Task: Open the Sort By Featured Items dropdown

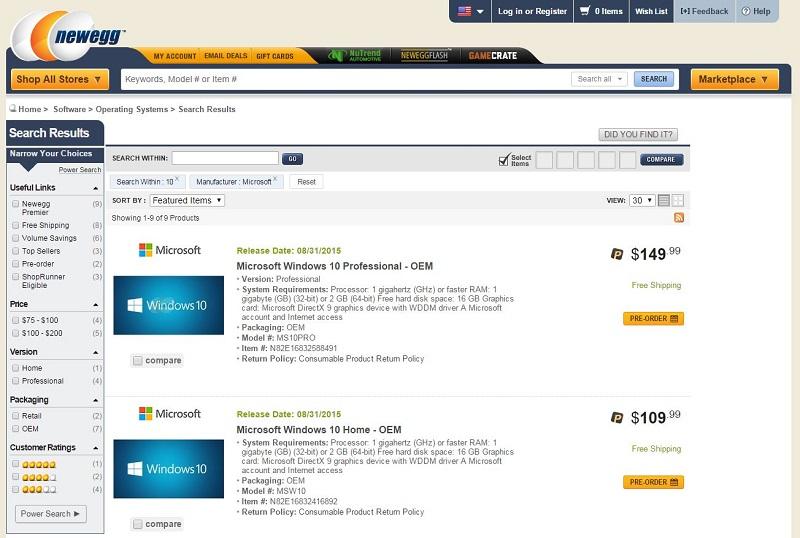Action: (187, 201)
